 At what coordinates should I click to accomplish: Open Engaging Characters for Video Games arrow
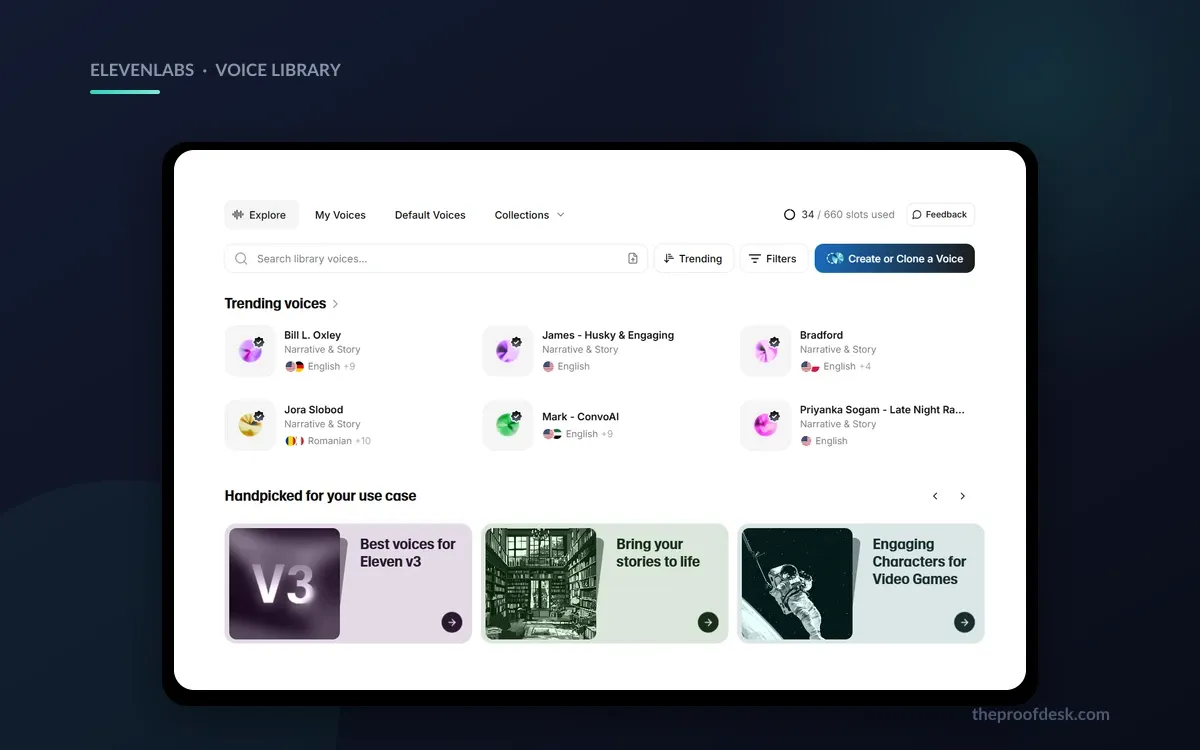click(964, 622)
